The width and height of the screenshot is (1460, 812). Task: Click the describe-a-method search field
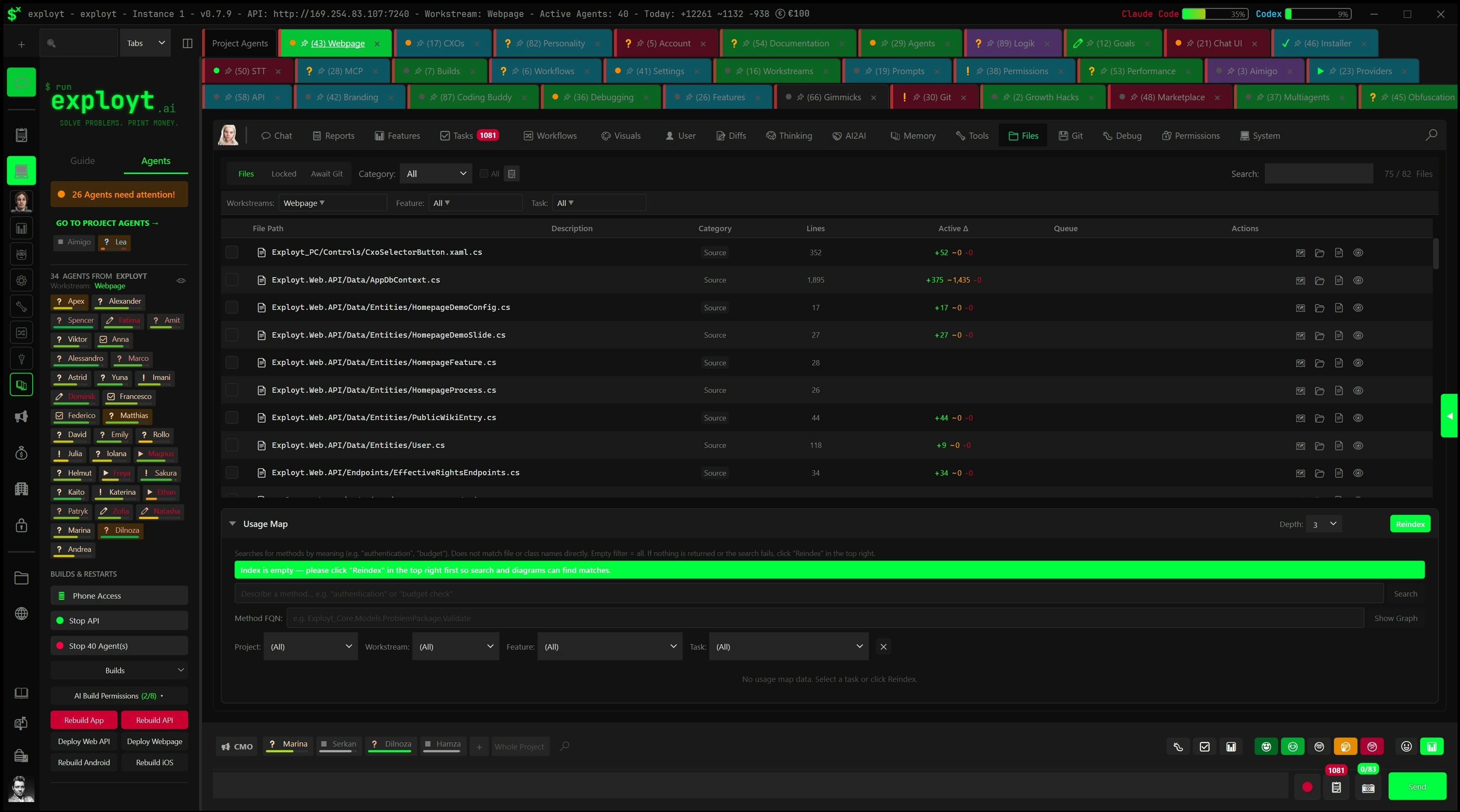coord(809,594)
